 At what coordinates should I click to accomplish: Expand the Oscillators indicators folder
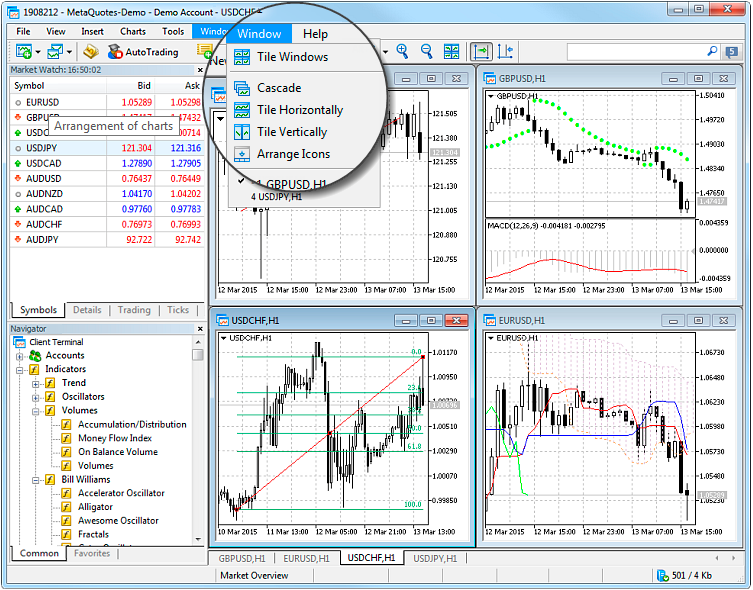[36, 397]
